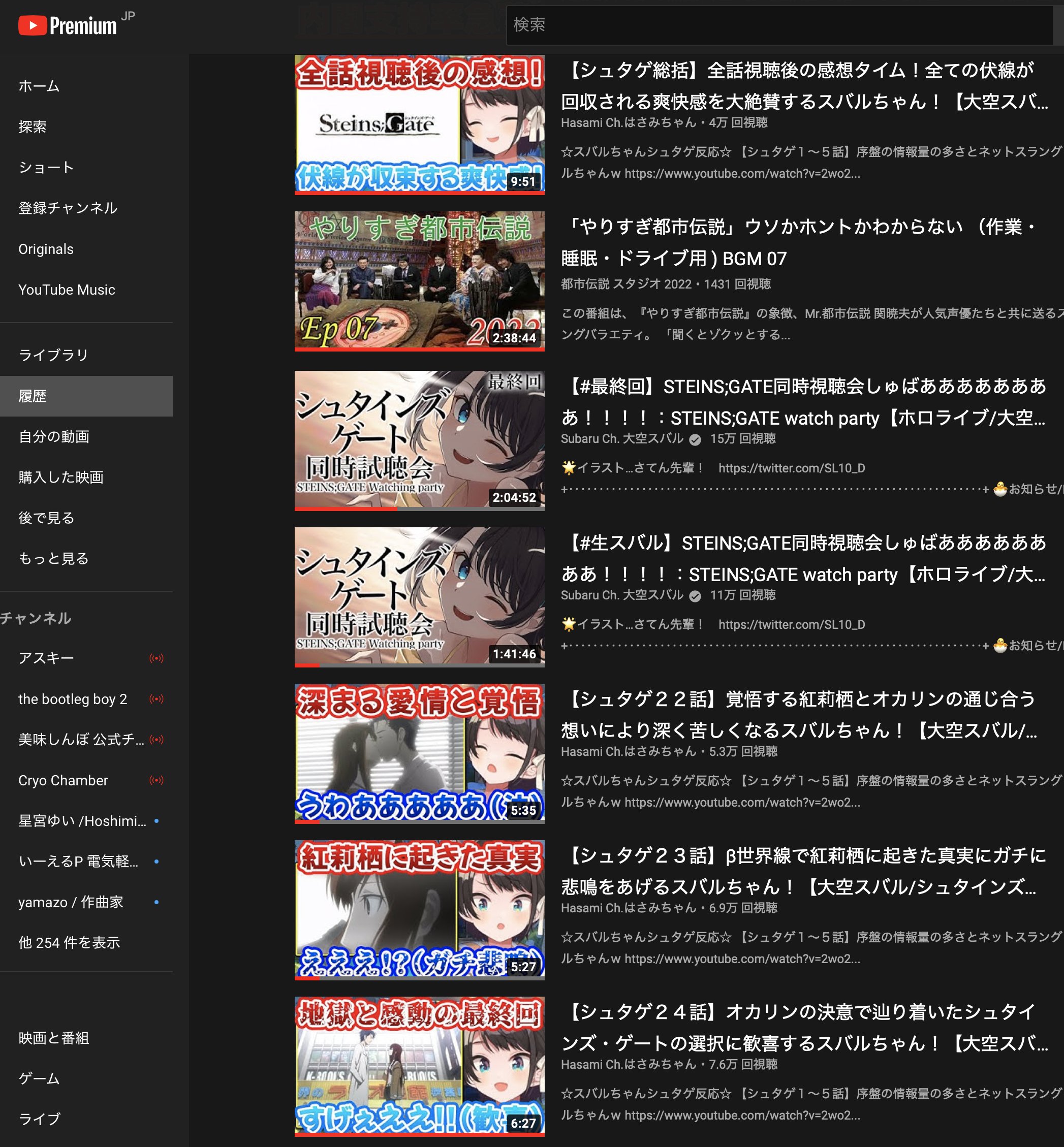Click live icon next to Cryo Chamber

157,780
